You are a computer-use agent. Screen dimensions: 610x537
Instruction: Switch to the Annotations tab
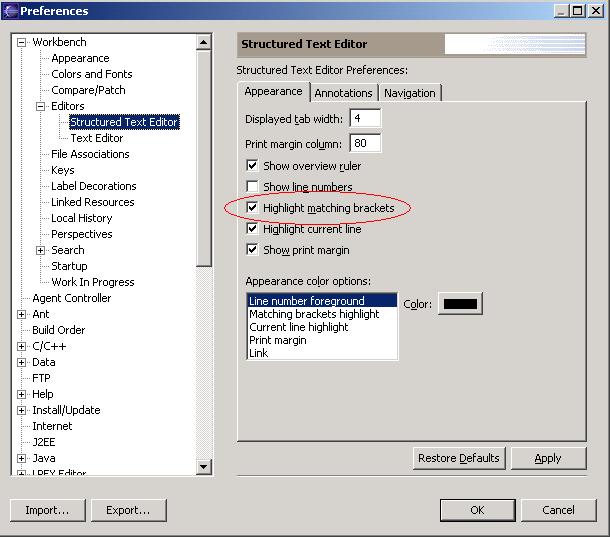343,93
